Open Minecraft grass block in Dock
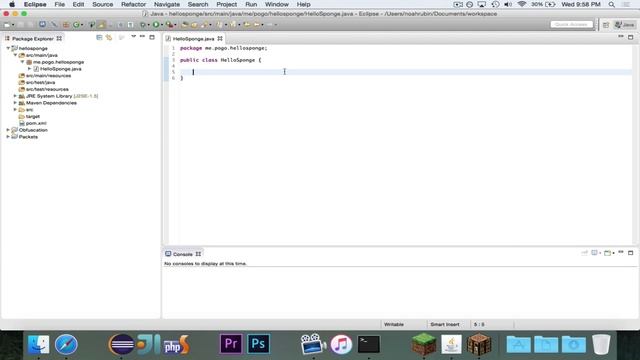This screenshot has height=360, width=640. point(423,344)
